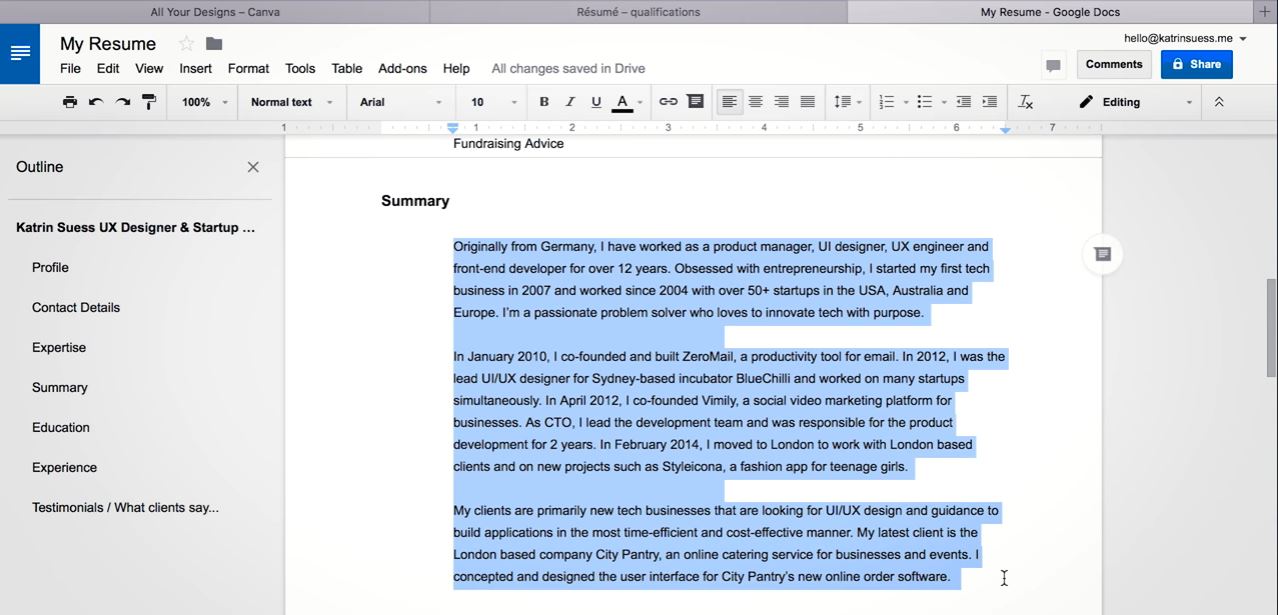This screenshot has height=615, width=1278.
Task: Apply bulleted list formatting
Action: click(x=925, y=102)
